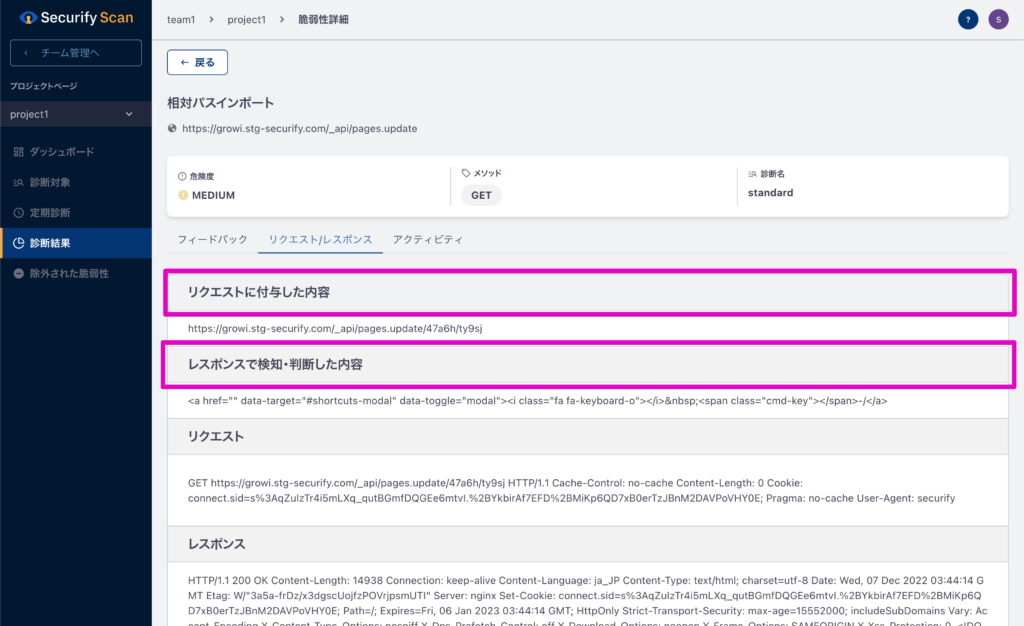Click the globe icon beside the URL
Viewport: 1024px width, 626px height.
[x=172, y=129]
